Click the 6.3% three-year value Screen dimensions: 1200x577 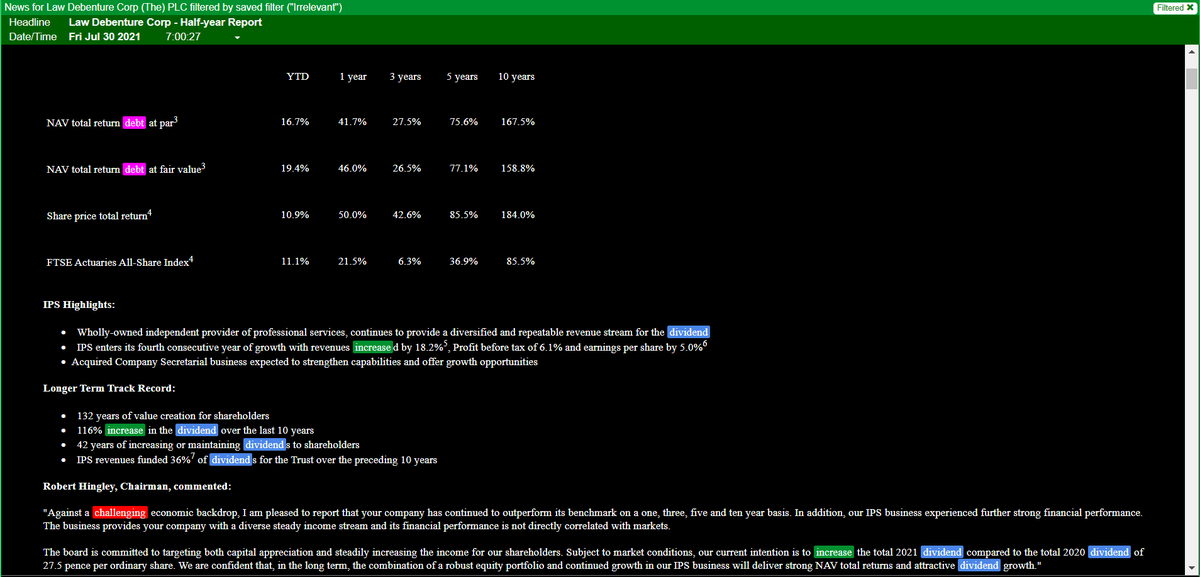(409, 261)
